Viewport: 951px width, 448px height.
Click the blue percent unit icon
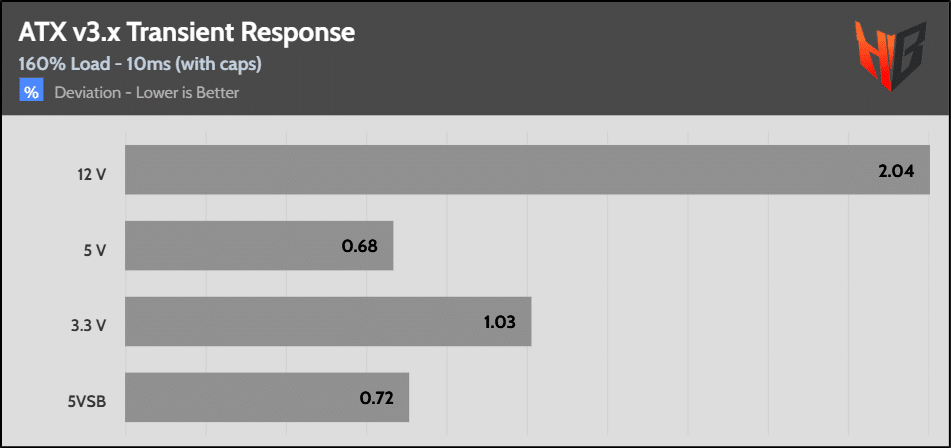point(32,93)
